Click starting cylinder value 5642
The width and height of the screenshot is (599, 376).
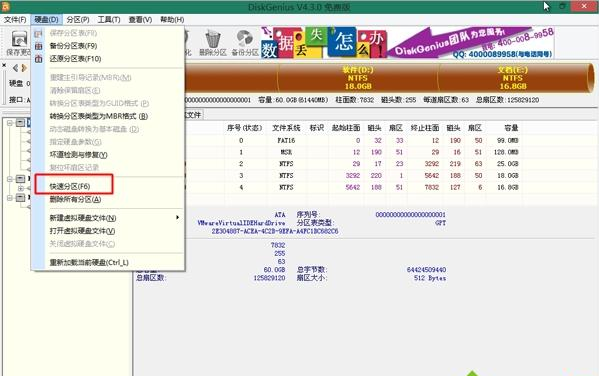pyautogui.click(x=353, y=187)
